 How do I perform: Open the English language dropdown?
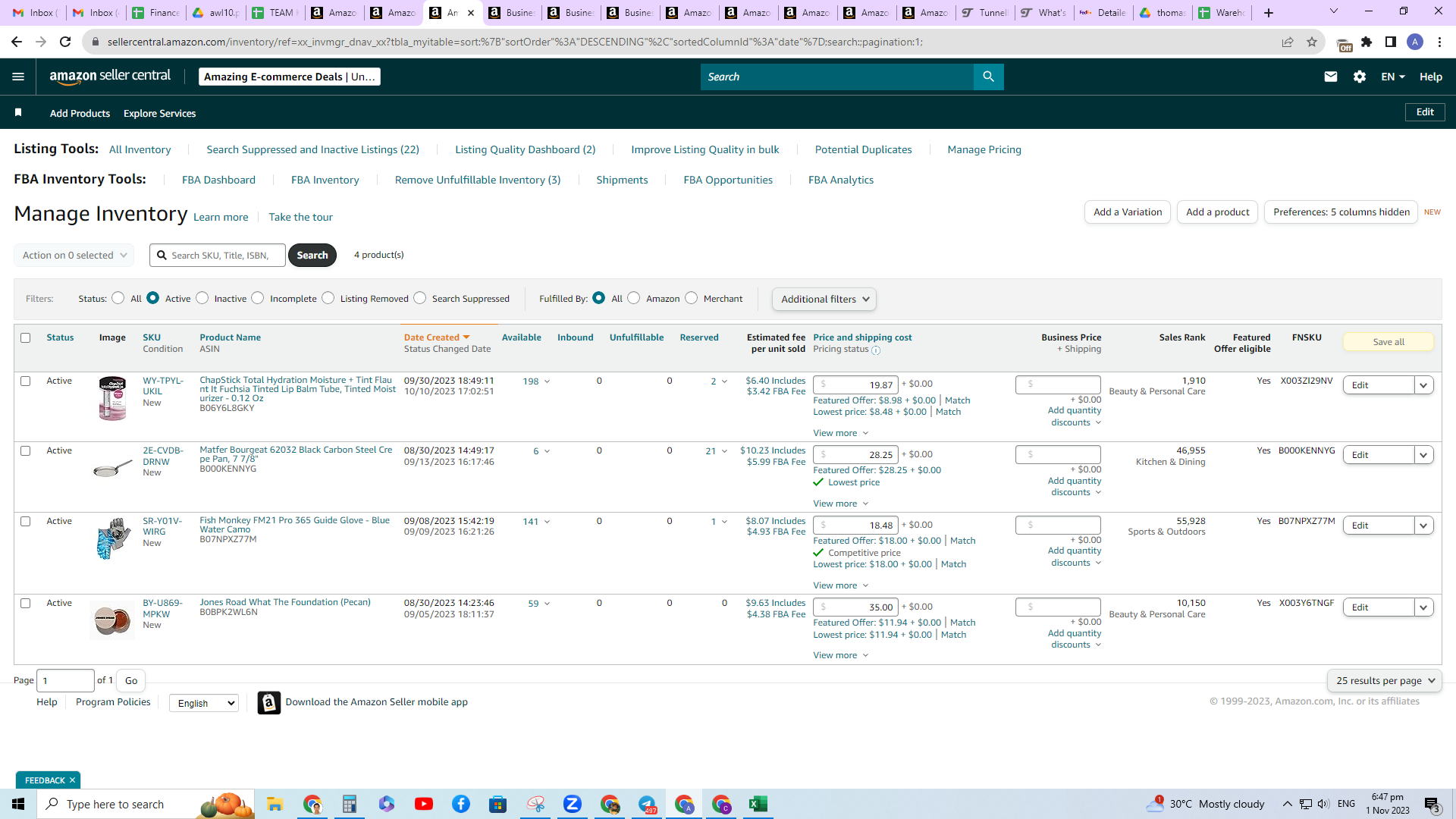204,704
